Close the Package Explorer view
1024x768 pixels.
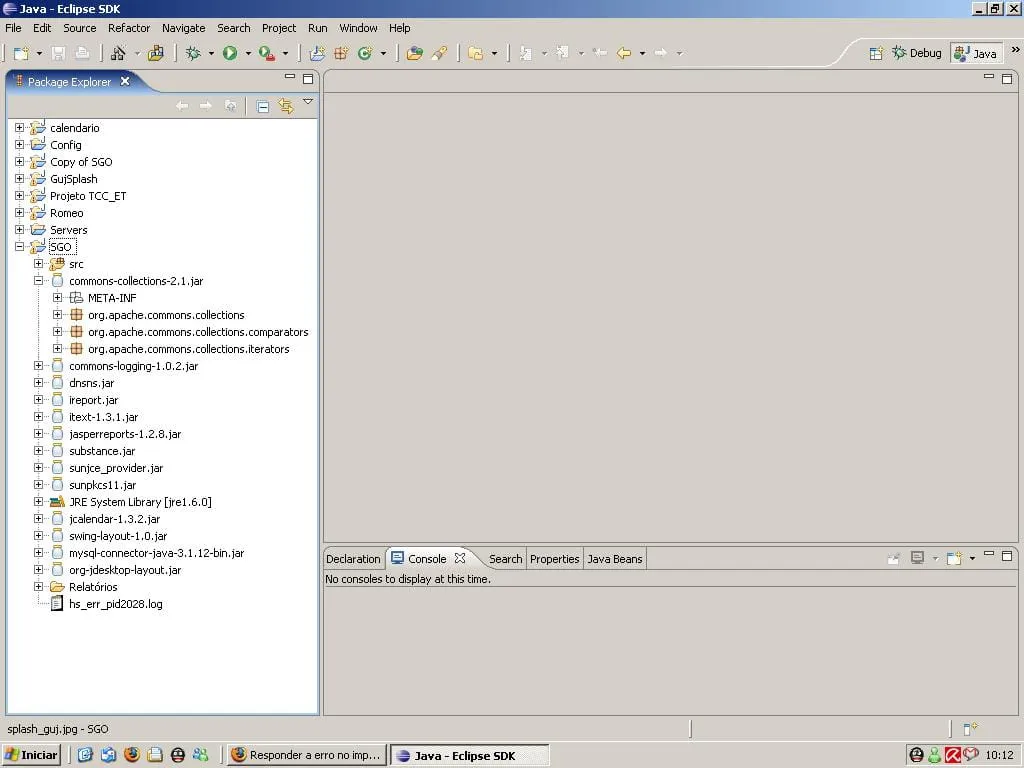point(125,81)
